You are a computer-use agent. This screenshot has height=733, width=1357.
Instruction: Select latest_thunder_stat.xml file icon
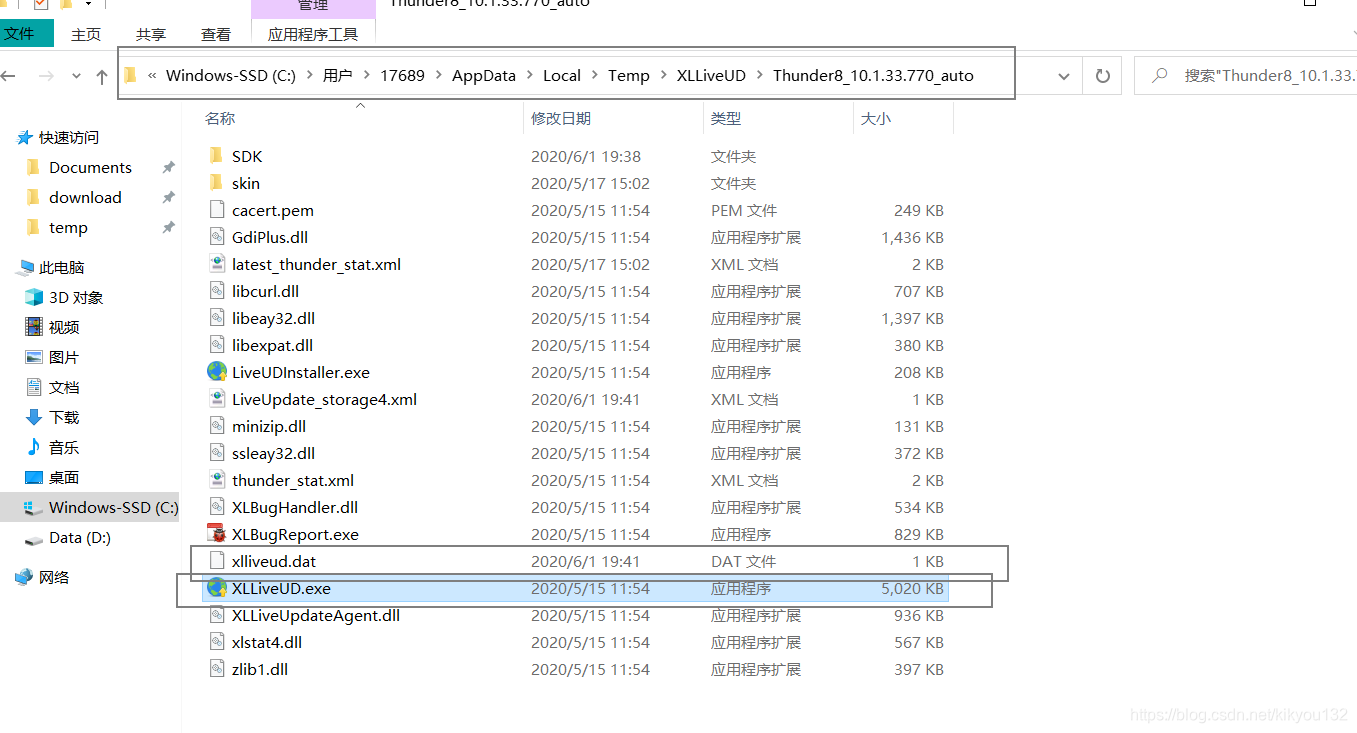(x=216, y=264)
